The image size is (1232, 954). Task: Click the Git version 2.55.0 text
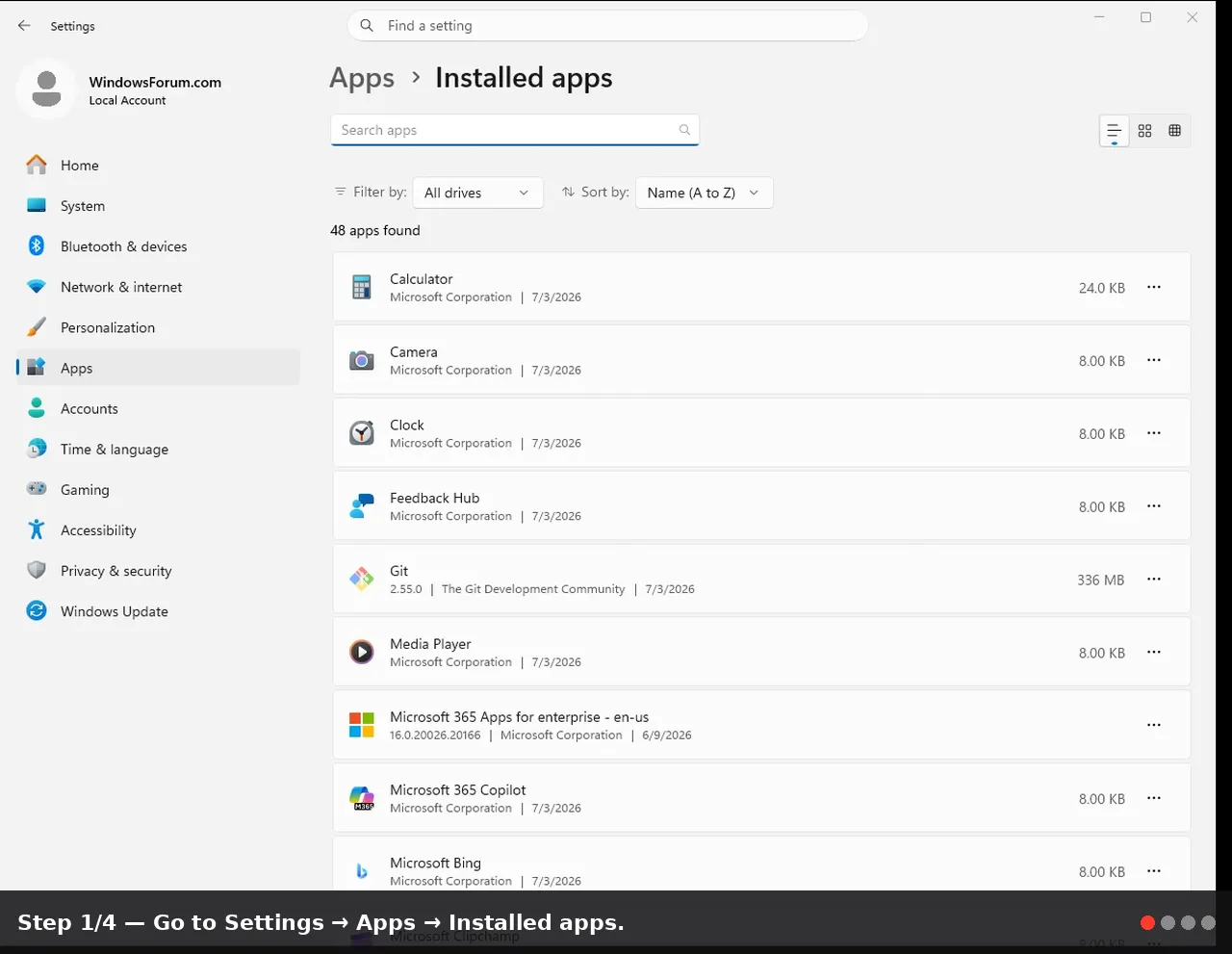pos(405,589)
